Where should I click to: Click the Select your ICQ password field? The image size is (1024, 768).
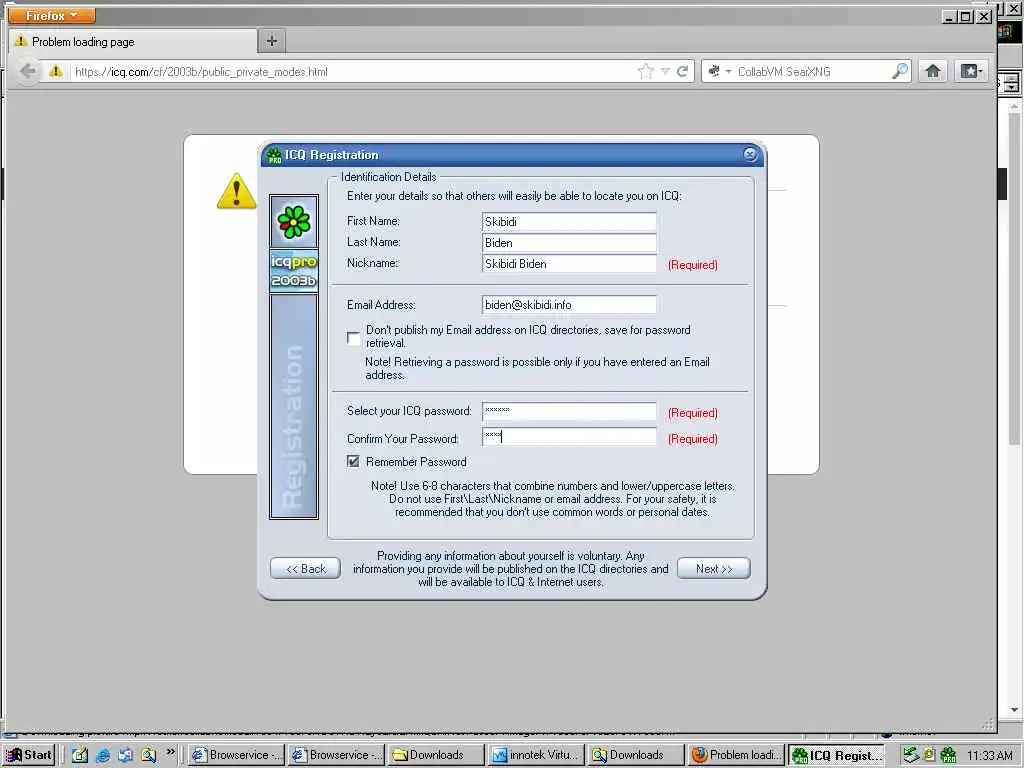tap(569, 411)
